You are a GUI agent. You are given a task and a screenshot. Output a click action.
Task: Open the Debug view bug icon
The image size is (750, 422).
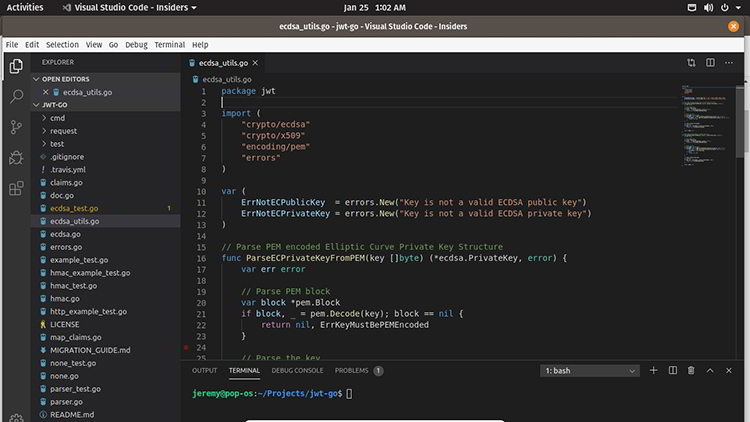tap(16, 157)
